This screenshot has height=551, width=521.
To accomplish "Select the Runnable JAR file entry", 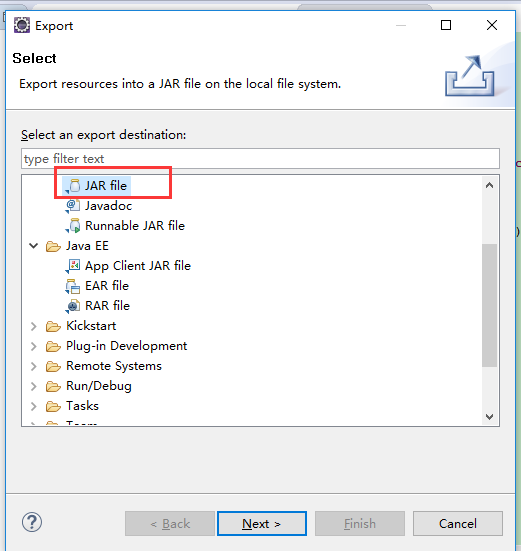I will 125,226.
